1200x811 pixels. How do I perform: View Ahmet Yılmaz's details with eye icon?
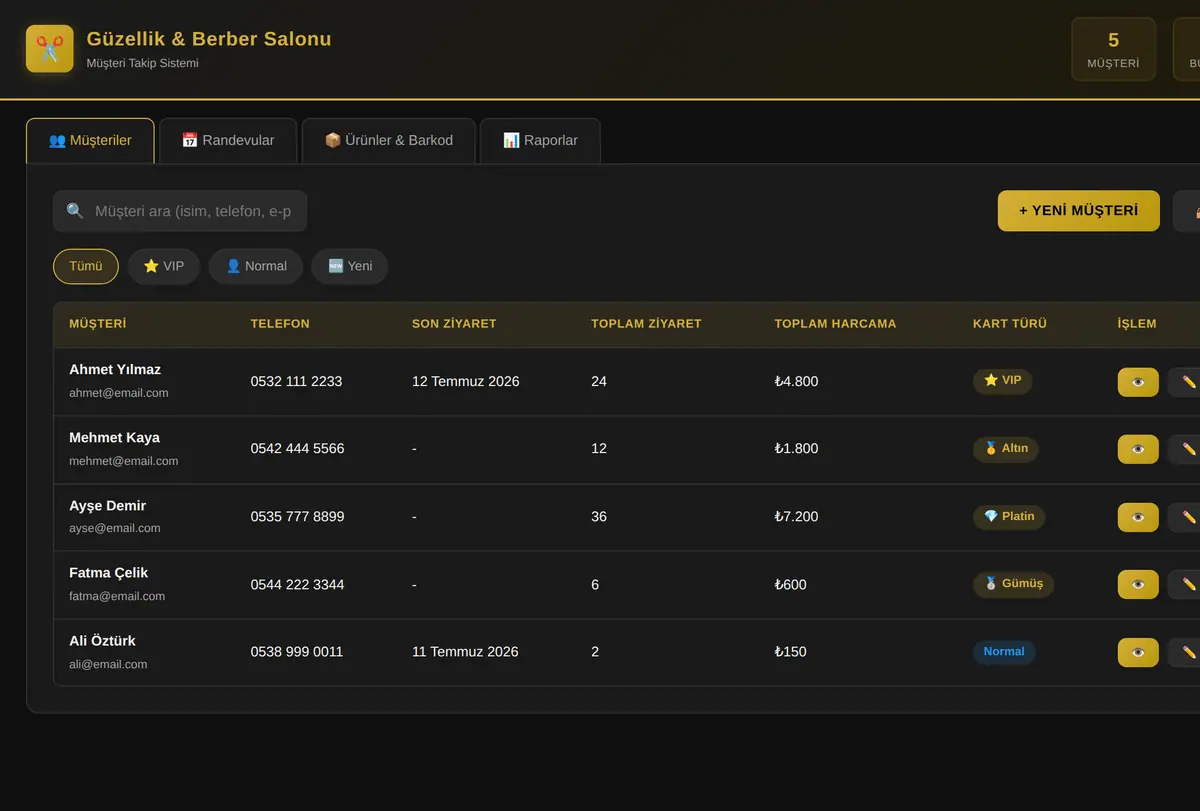[1138, 382]
